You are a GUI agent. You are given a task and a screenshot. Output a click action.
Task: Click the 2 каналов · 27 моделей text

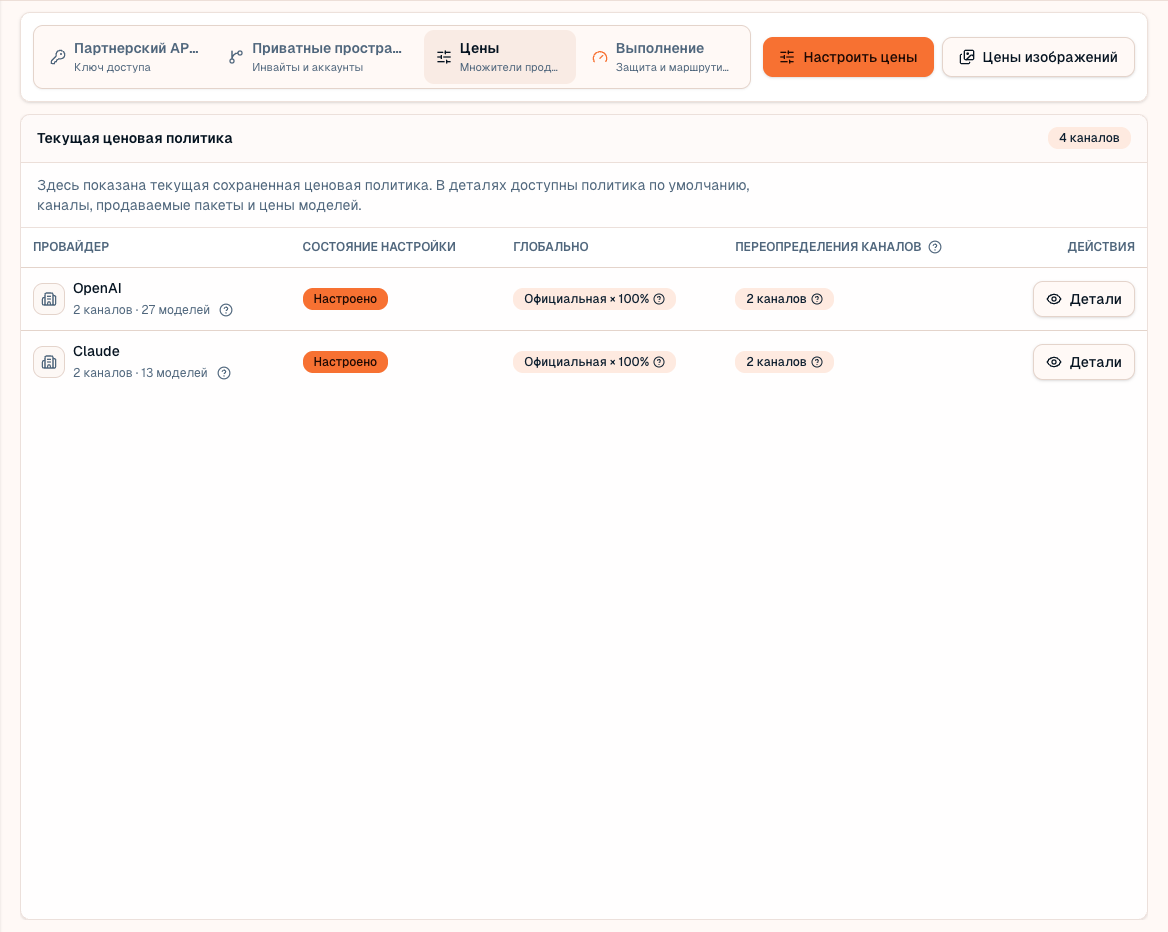tap(142, 310)
